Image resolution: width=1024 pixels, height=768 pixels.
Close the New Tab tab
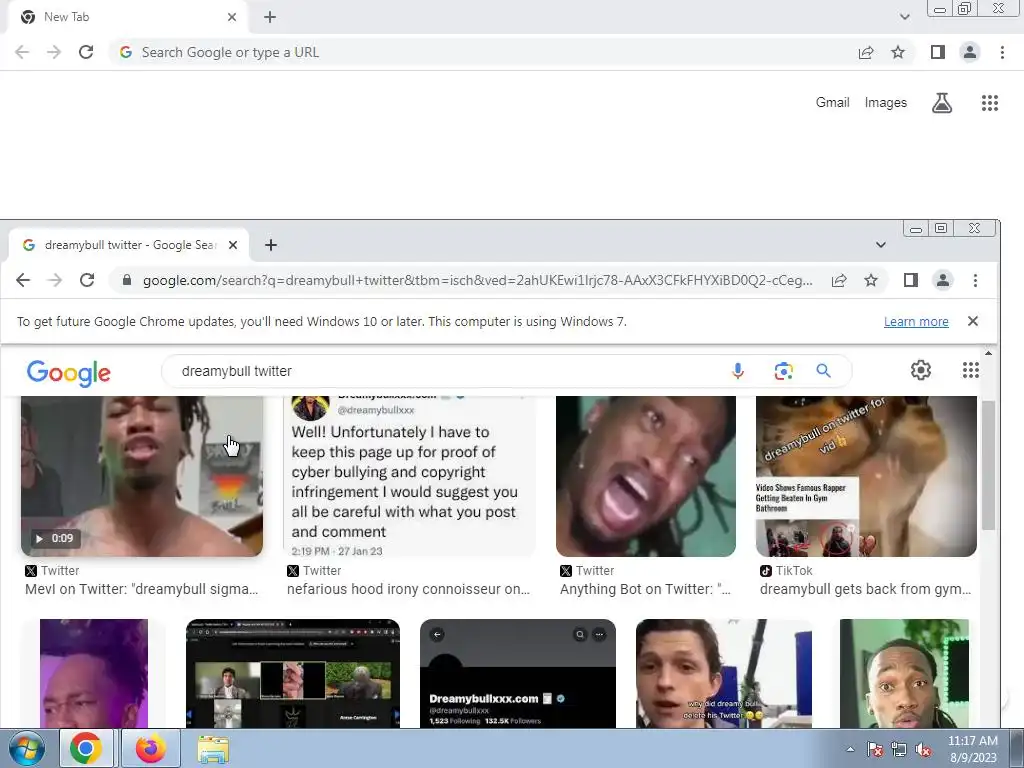(232, 17)
